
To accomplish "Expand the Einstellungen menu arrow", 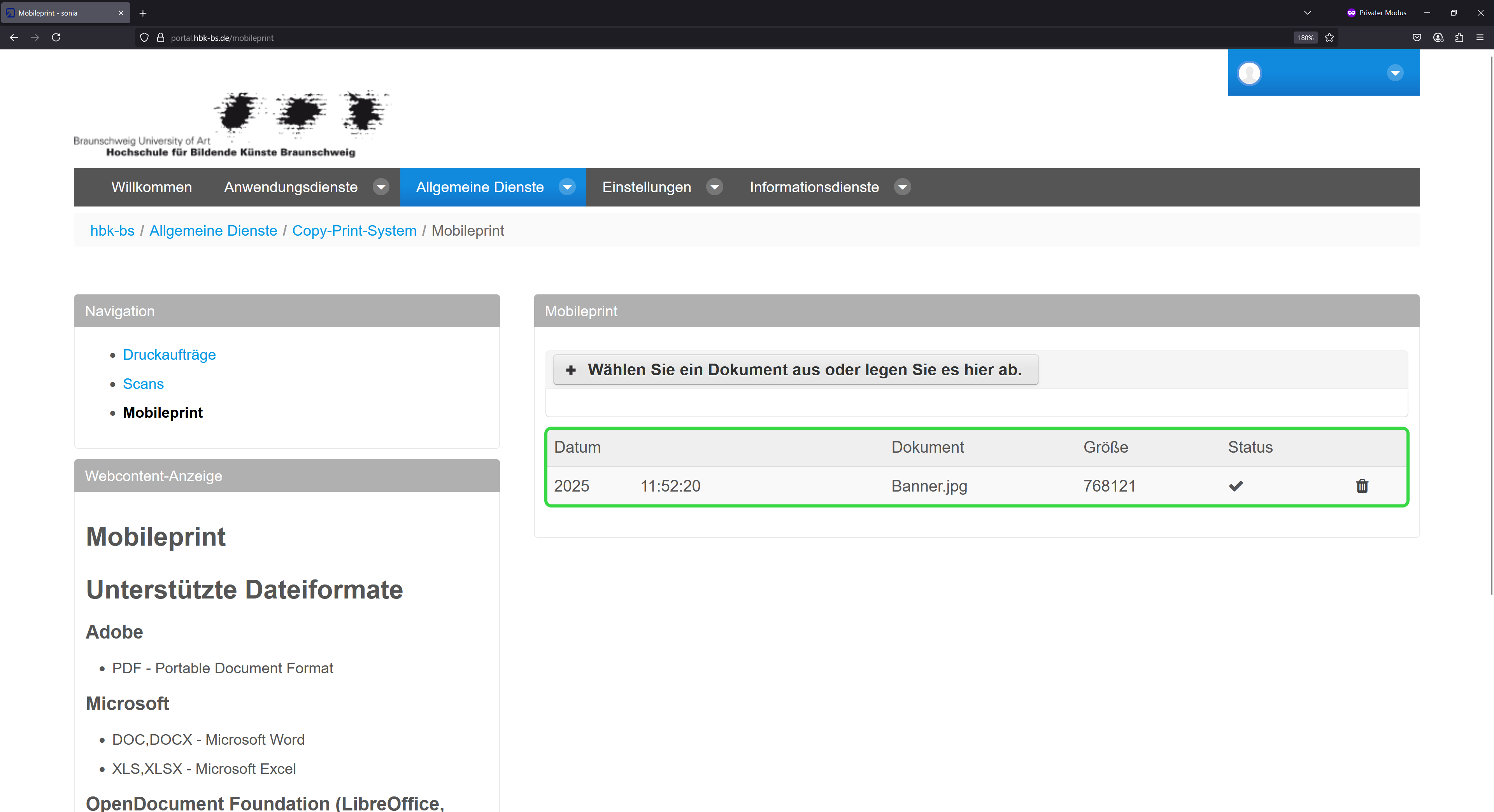I will point(715,187).
